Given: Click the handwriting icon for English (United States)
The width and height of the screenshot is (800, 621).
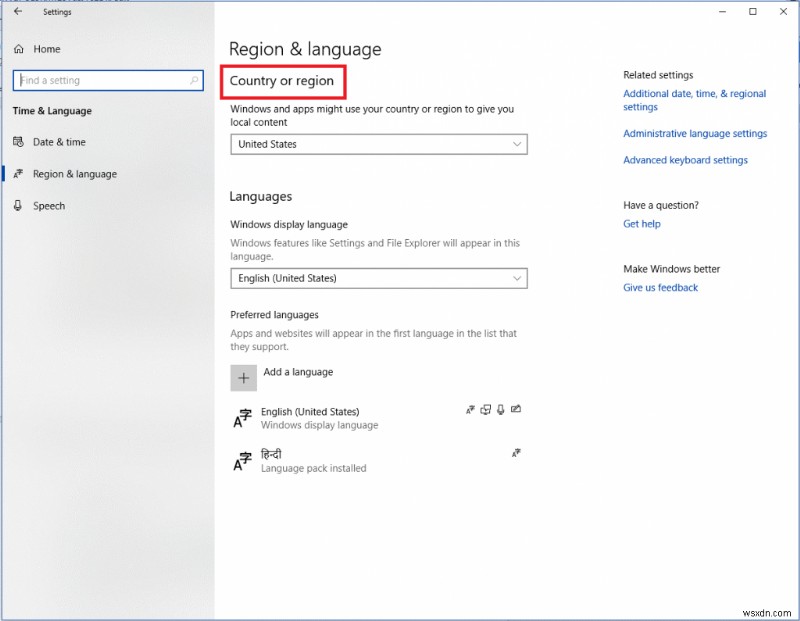Looking at the screenshot, I should pyautogui.click(x=516, y=410).
